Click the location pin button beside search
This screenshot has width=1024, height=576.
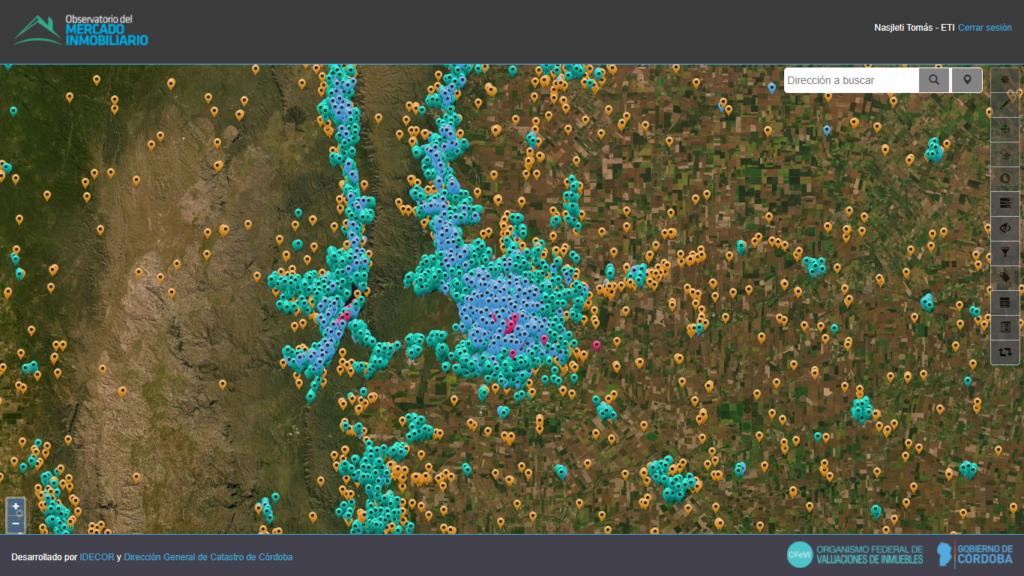tap(967, 80)
